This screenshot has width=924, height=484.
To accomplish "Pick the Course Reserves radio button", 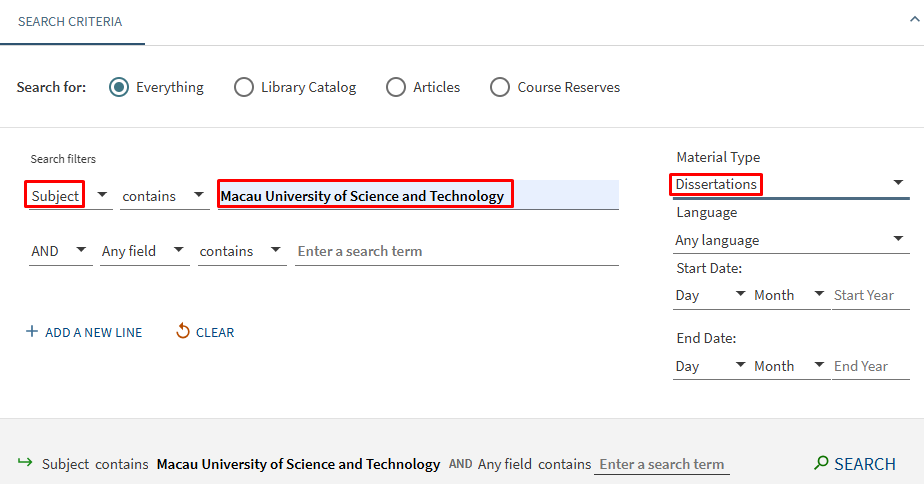I will click(x=500, y=87).
